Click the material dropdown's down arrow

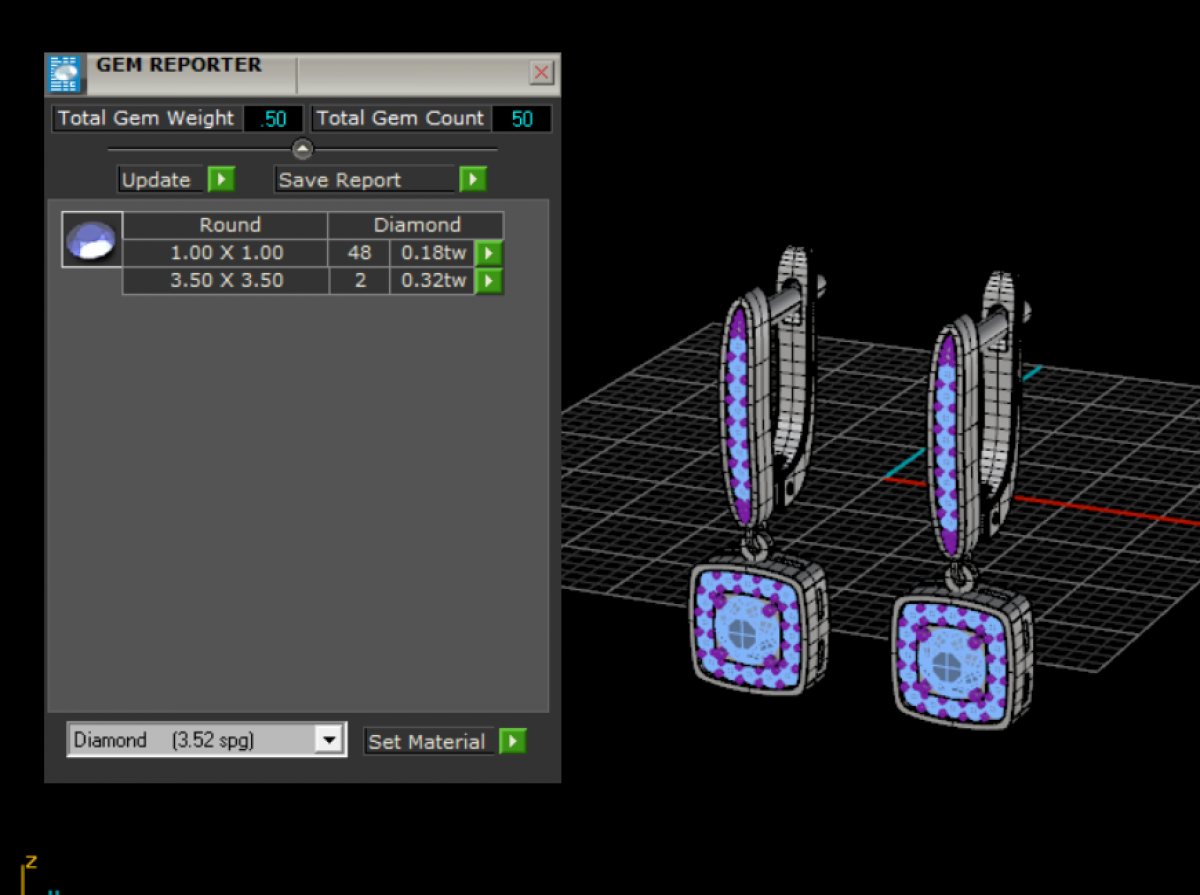coord(329,740)
